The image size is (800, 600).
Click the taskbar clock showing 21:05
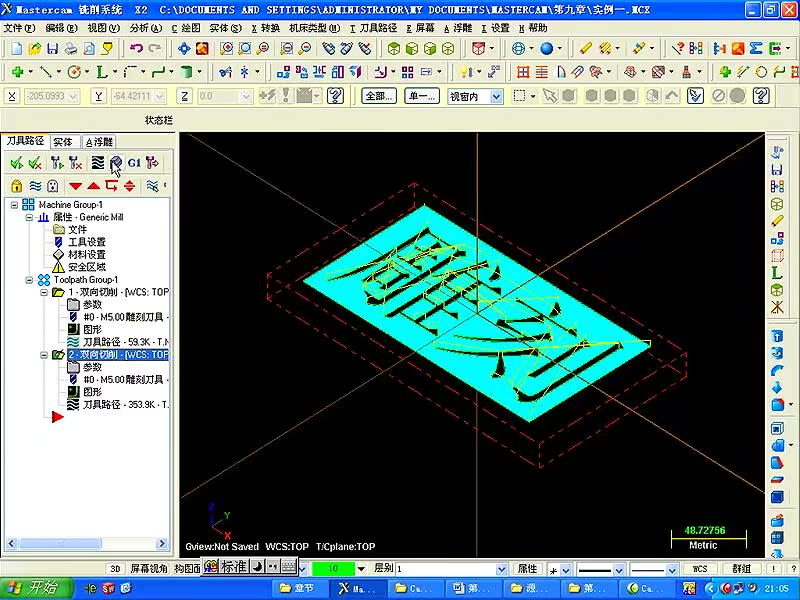pyautogui.click(x=777, y=589)
